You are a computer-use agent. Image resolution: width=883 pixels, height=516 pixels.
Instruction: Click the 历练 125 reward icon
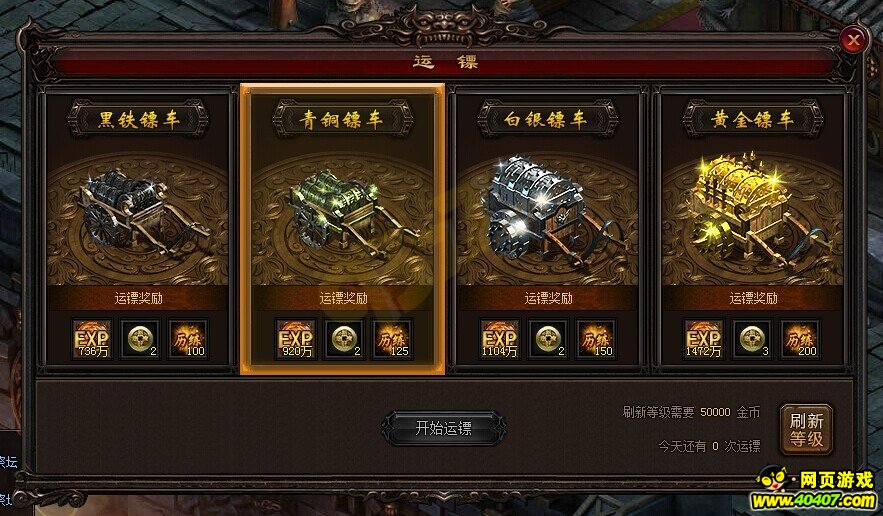point(392,339)
